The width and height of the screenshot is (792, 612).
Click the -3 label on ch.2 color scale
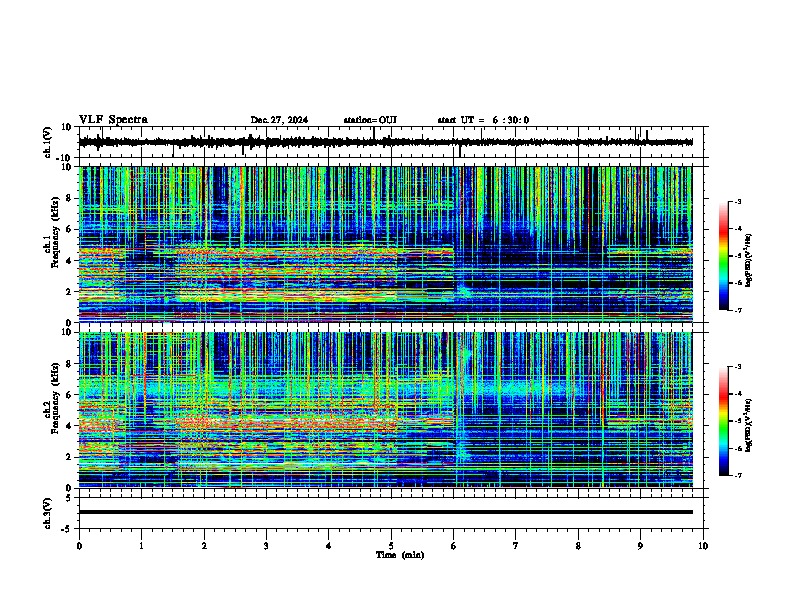[x=737, y=367]
